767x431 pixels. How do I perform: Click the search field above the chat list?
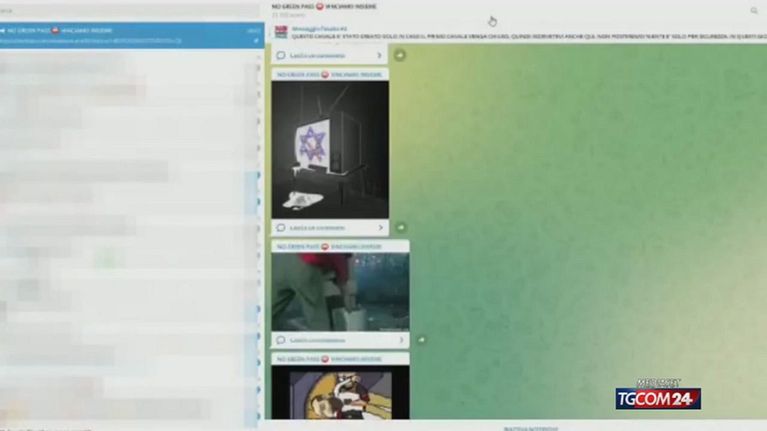tap(130, 11)
